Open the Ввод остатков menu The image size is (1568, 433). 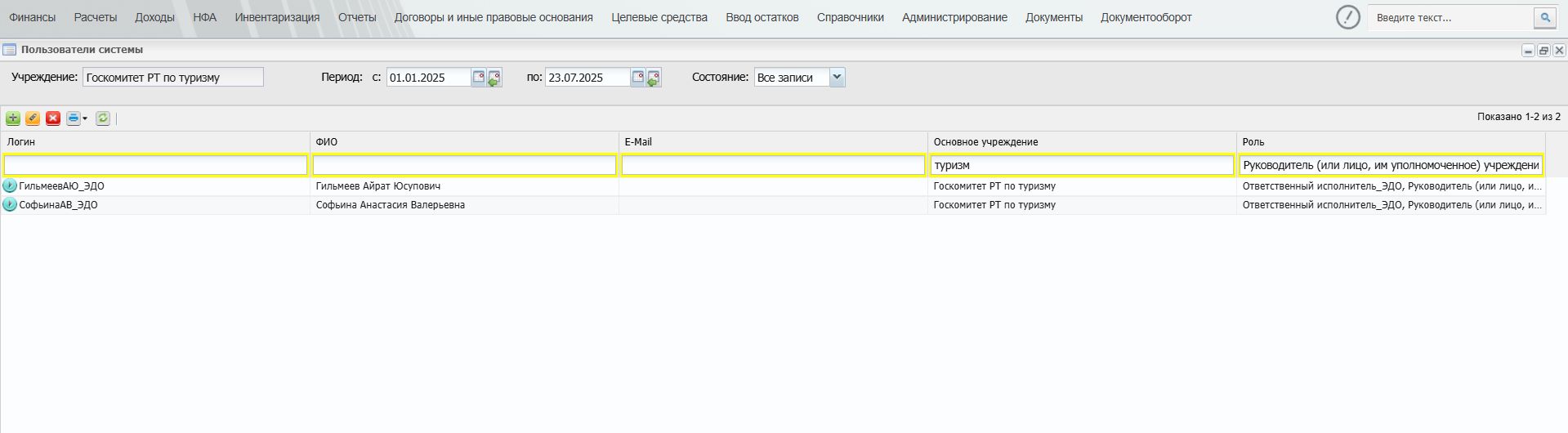pyautogui.click(x=762, y=17)
